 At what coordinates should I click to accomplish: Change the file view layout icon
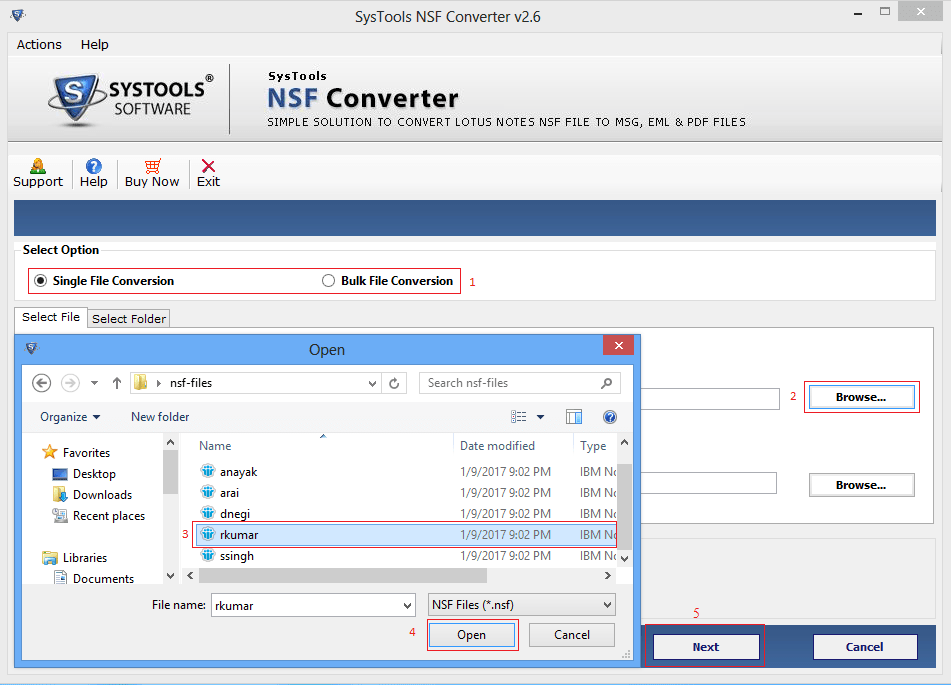point(519,417)
